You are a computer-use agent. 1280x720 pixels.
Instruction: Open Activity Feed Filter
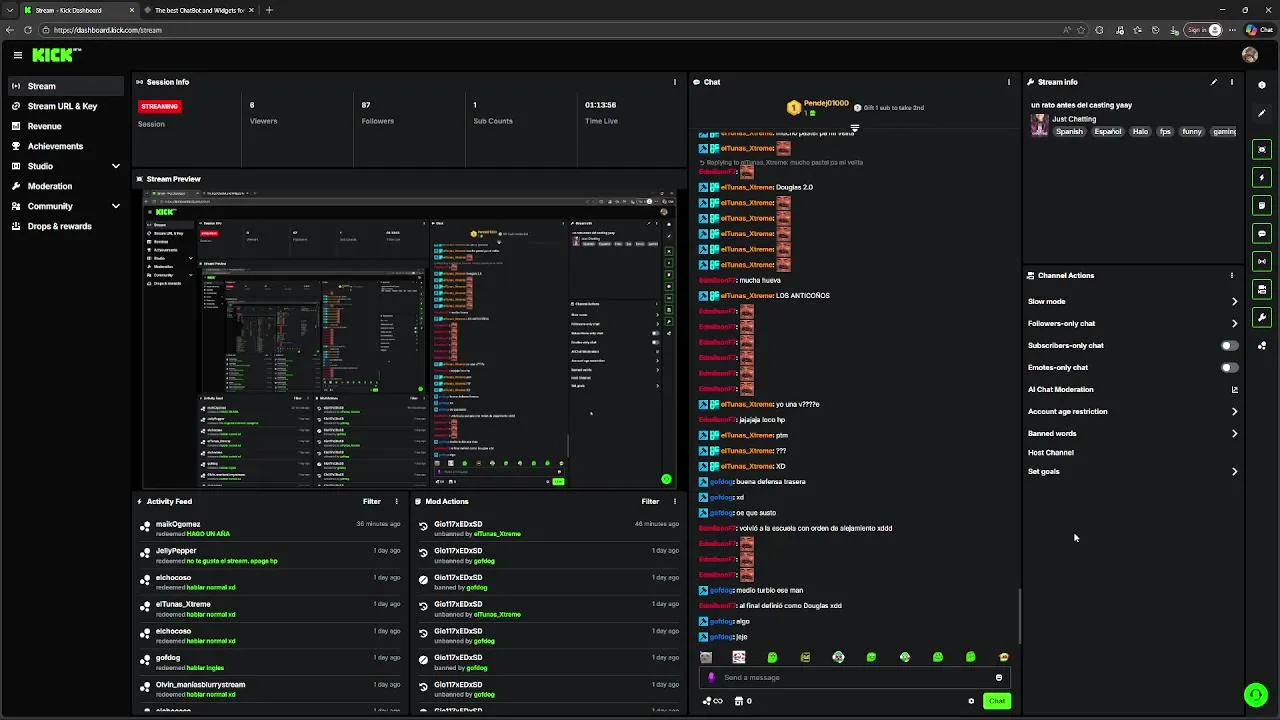(x=372, y=501)
